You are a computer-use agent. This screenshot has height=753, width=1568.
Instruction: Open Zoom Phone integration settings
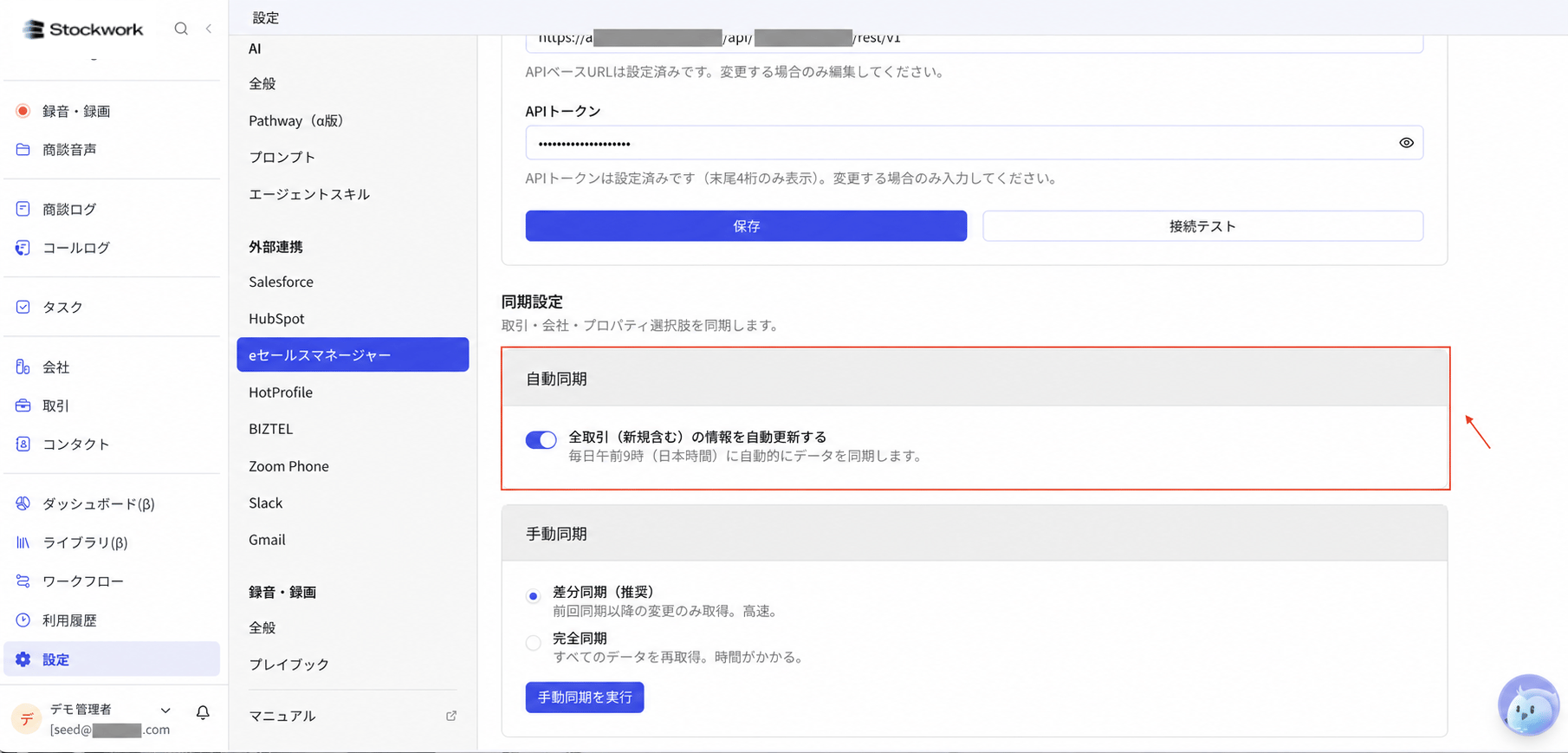(x=288, y=465)
